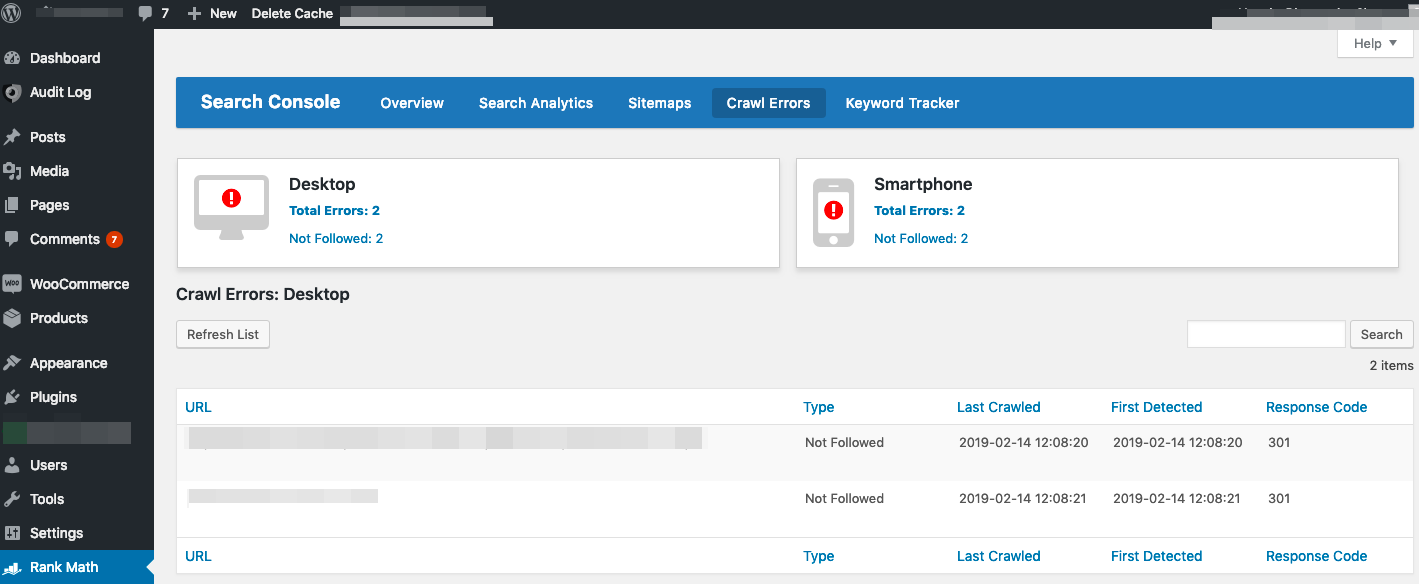Select the Crawl Errors tab
This screenshot has width=1419, height=584.
(x=769, y=103)
